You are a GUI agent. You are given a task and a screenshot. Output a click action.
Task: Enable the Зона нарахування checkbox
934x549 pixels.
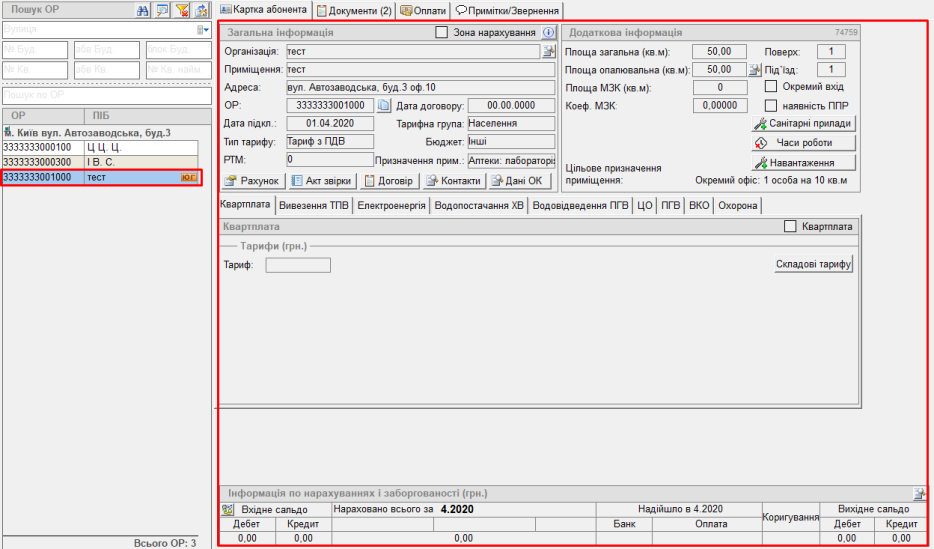(443, 33)
